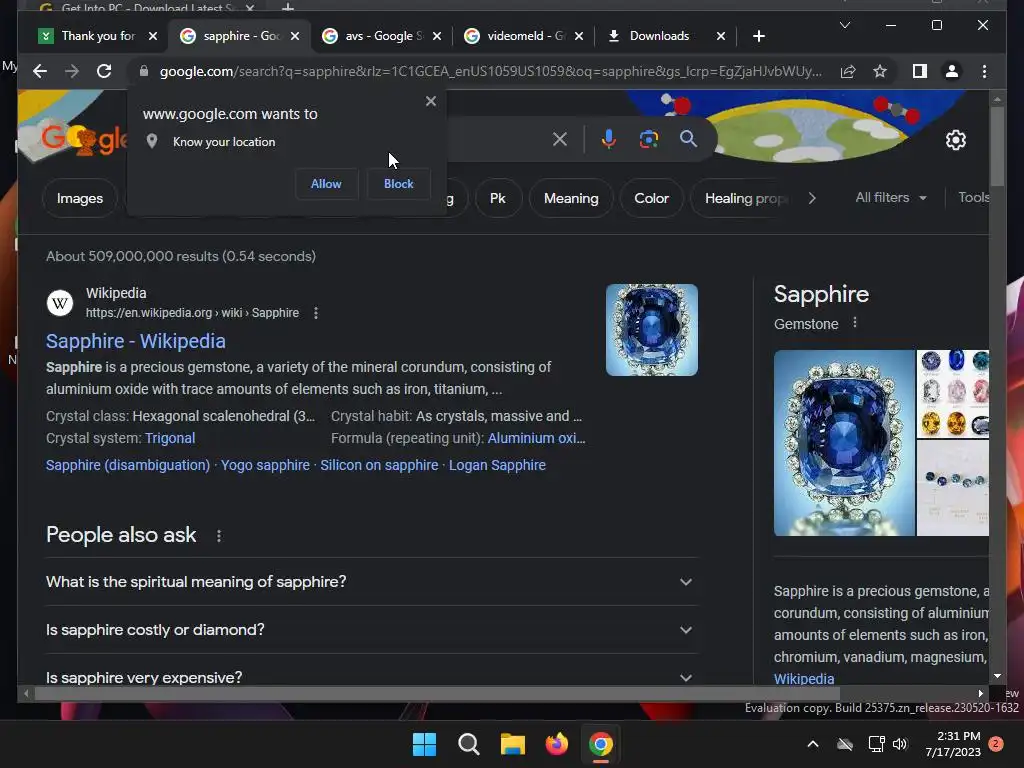Open the Tools search options

click(973, 197)
